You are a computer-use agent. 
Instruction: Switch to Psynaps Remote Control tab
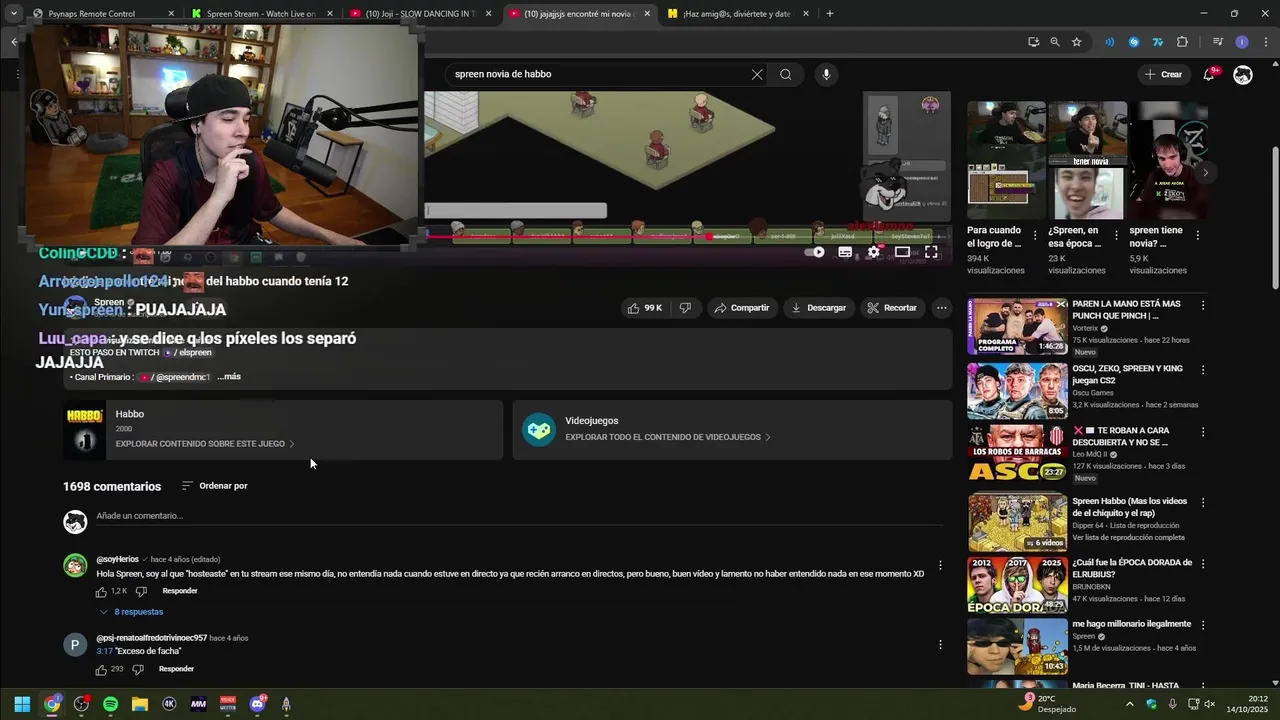click(103, 14)
